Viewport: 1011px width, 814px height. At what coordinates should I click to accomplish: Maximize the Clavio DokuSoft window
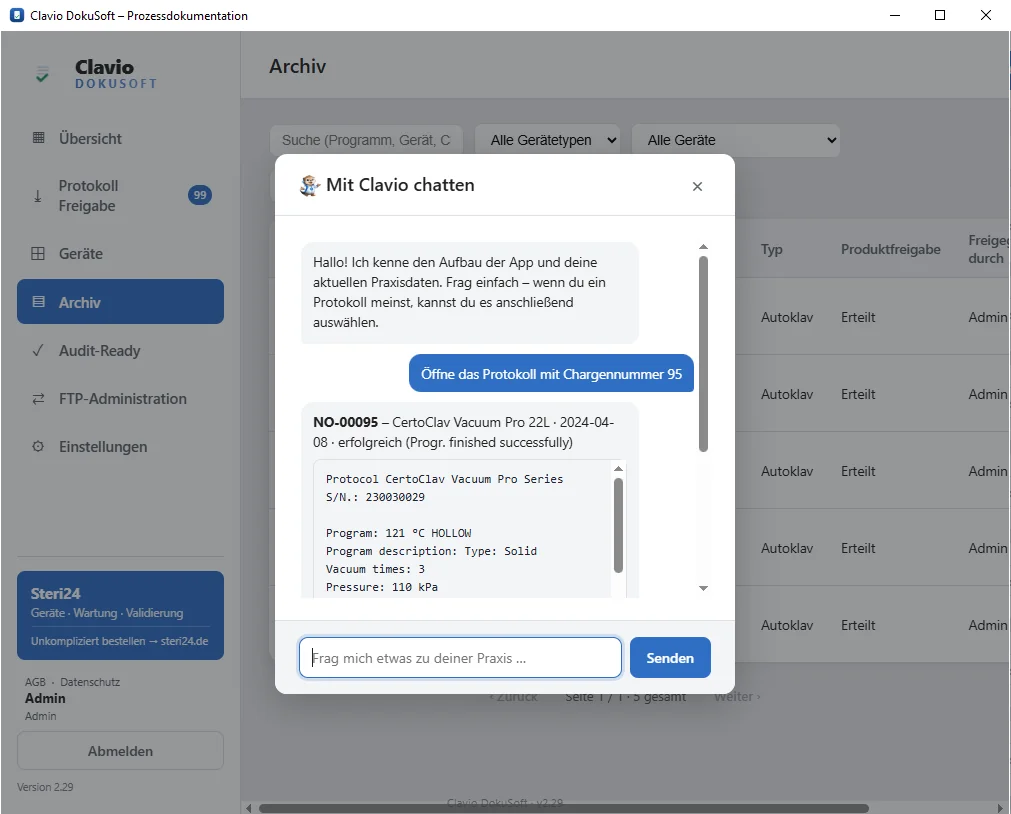[x=939, y=15]
